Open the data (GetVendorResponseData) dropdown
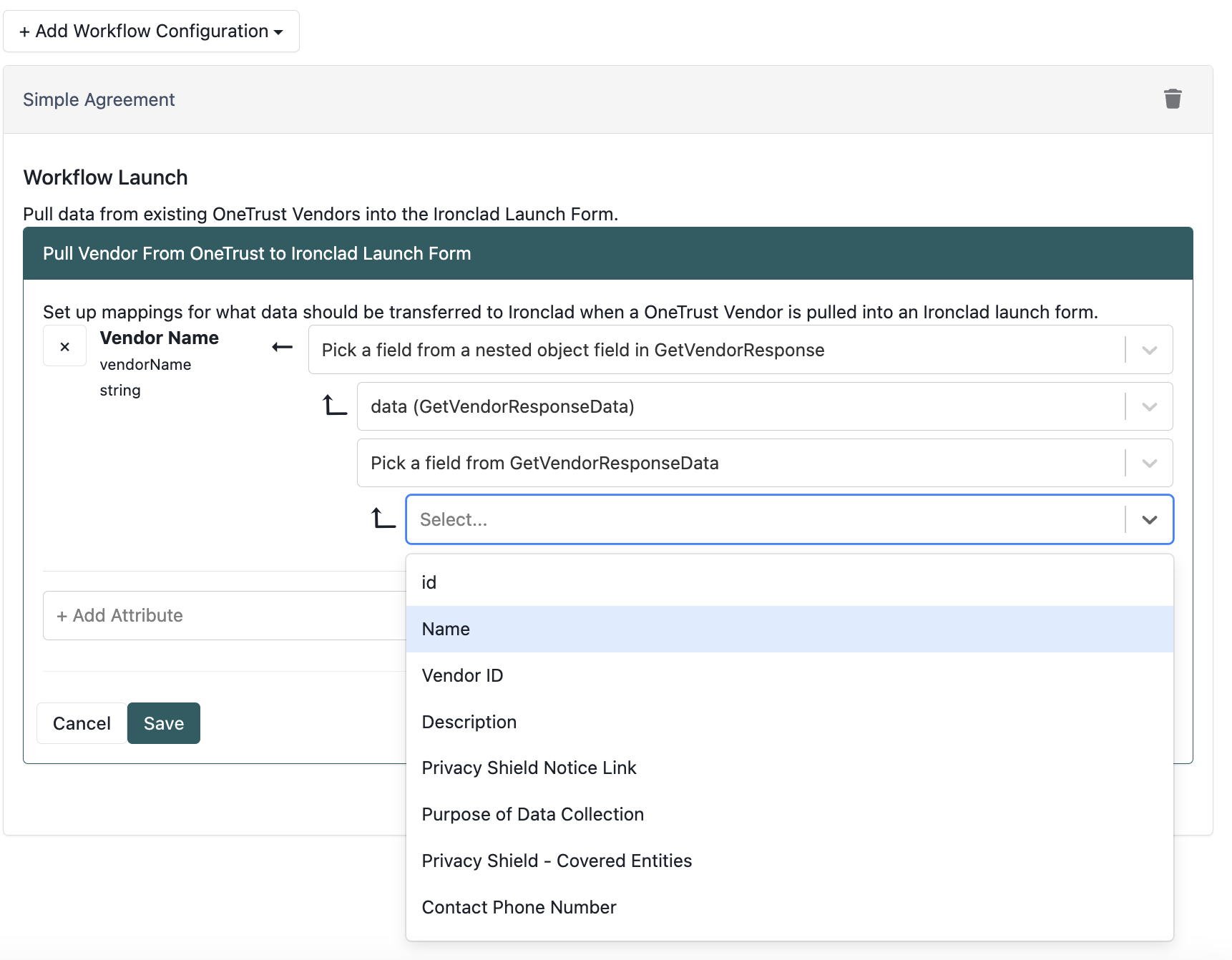 (764, 406)
